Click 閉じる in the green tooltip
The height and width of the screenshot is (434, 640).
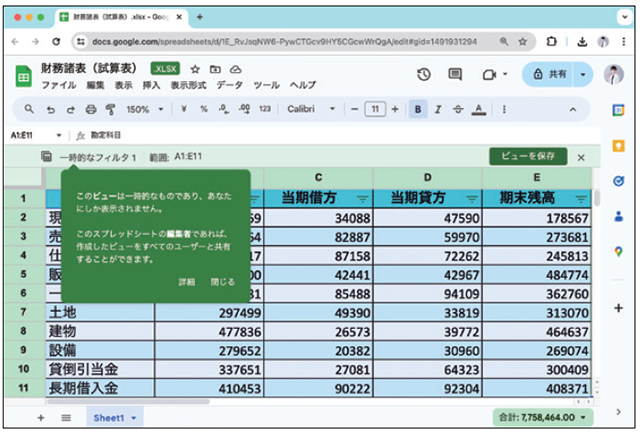[x=223, y=282]
